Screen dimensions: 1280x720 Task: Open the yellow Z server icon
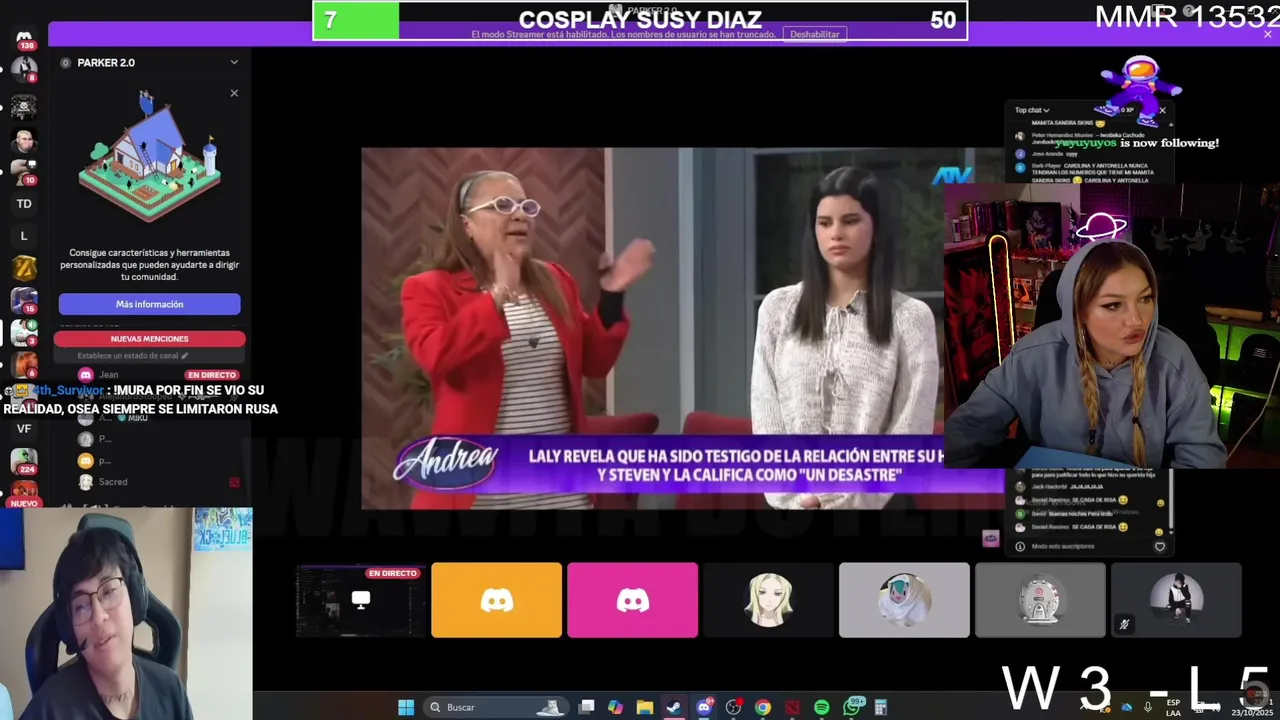pyautogui.click(x=24, y=268)
